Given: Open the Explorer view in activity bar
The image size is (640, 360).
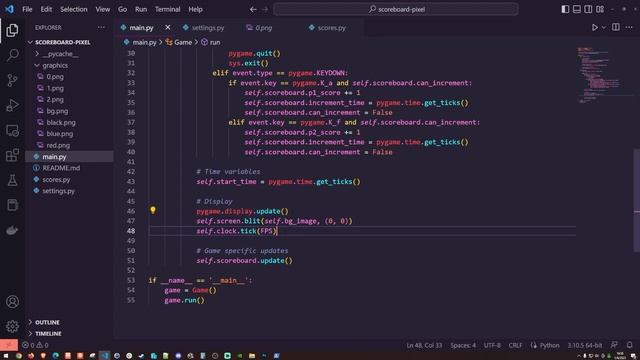Looking at the screenshot, I should click(x=12, y=30).
